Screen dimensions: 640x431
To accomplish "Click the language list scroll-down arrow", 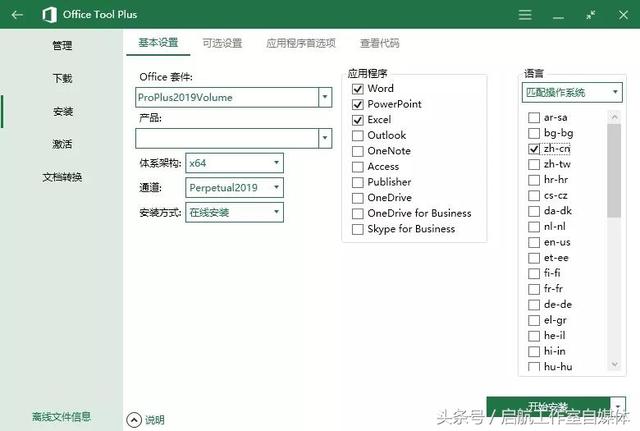I will [x=614, y=364].
